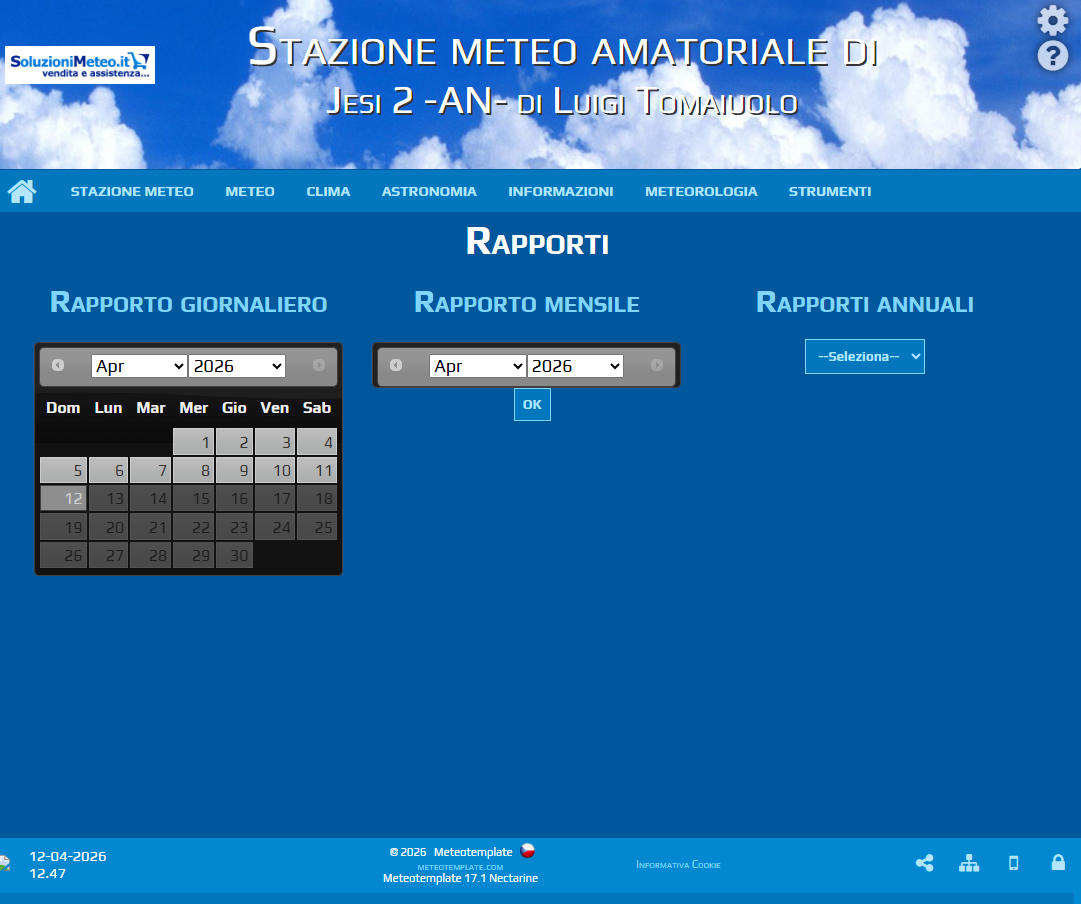
Task: Open month dropdown in daily report calendar
Action: 139,366
